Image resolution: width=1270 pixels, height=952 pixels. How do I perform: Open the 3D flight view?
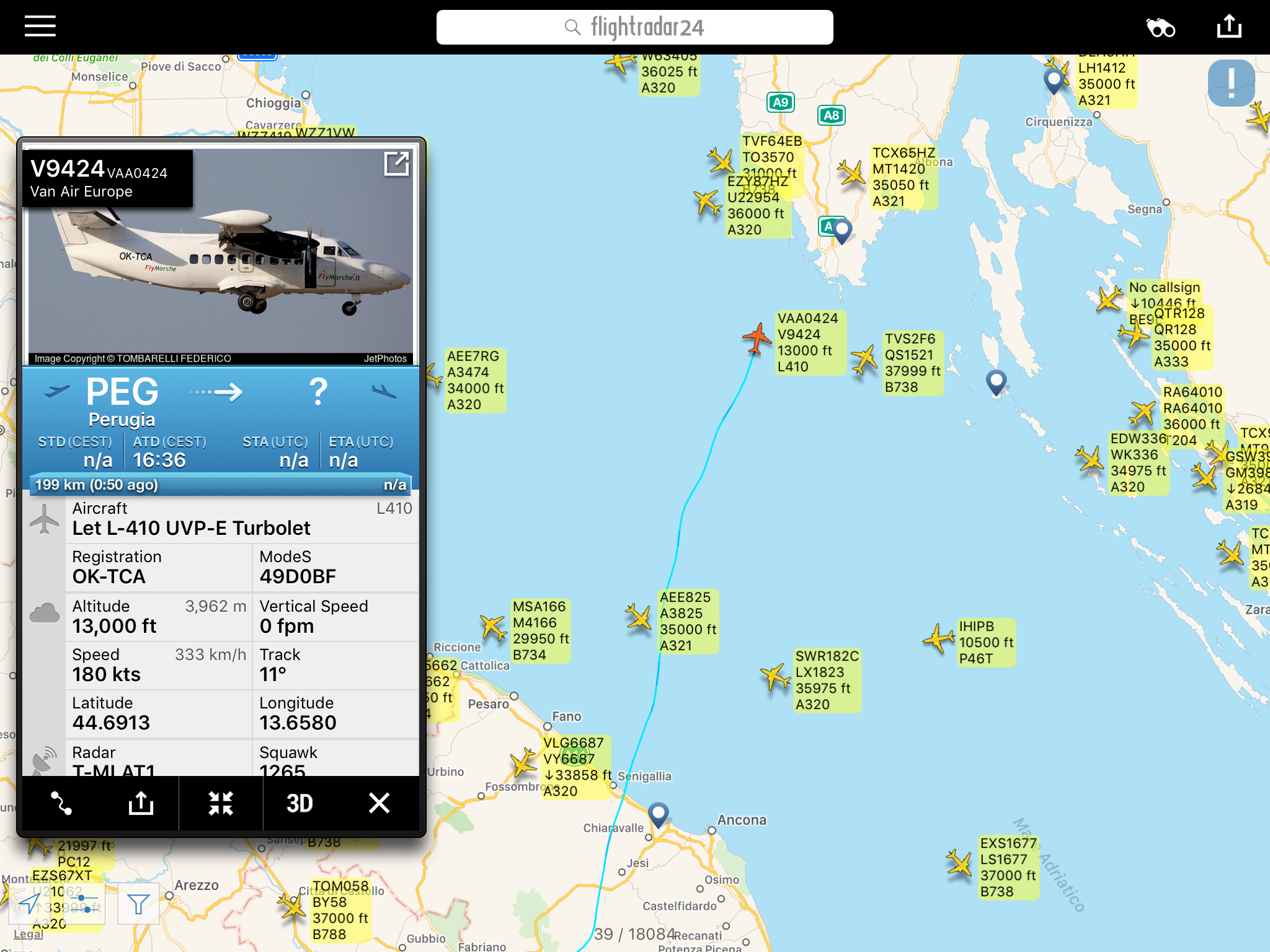point(300,803)
